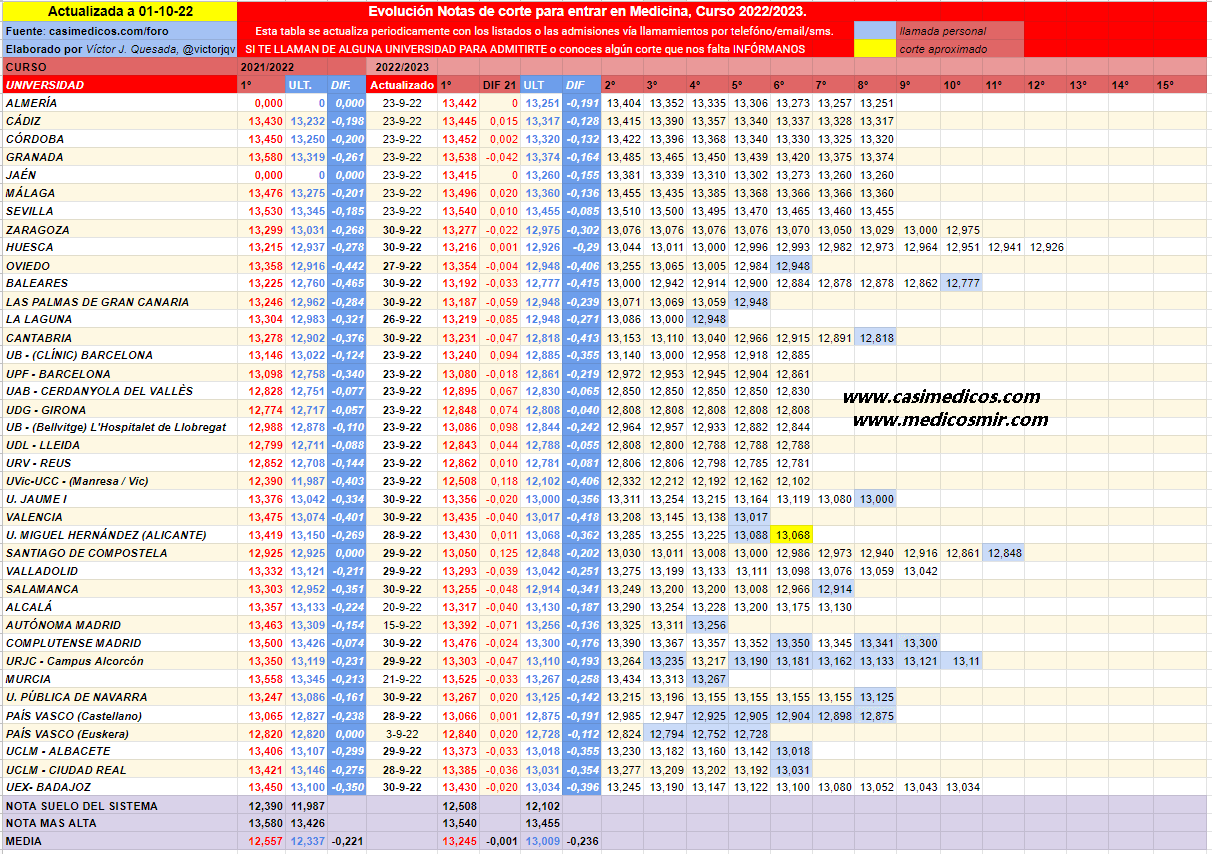Select the 'UB - (Bellvitge) L'Hospitalet de Llobregat' row label
Viewport: 1212px width, 854px height.
tap(119, 427)
